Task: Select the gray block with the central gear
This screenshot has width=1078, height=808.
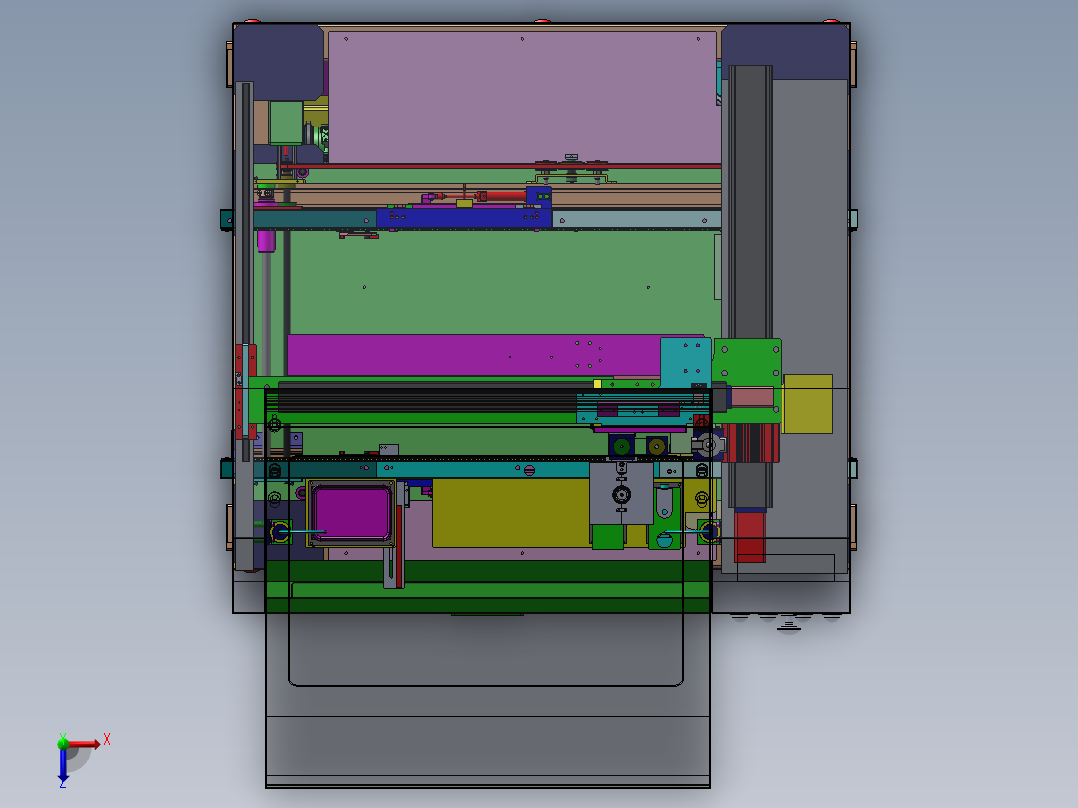Action: click(x=622, y=493)
